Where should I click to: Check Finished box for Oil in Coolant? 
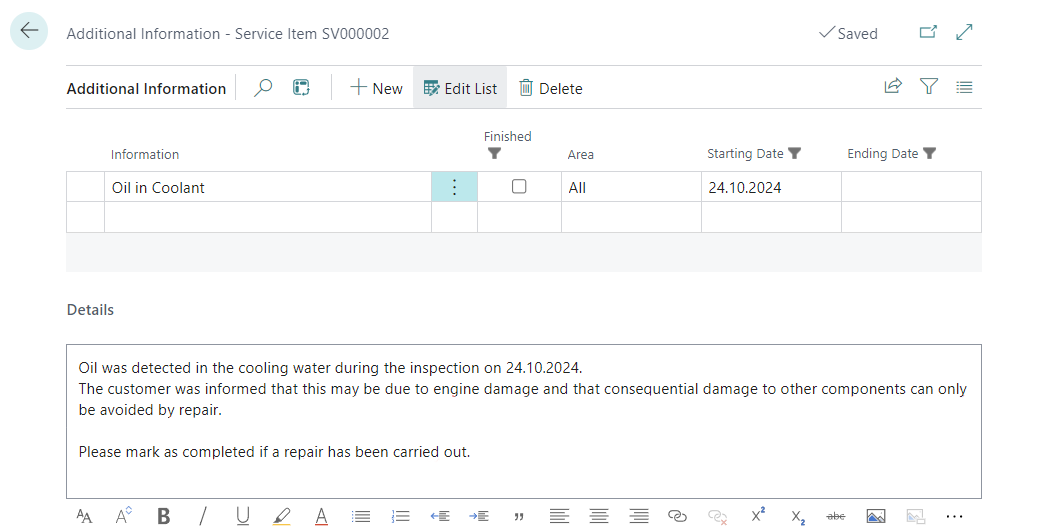point(519,187)
